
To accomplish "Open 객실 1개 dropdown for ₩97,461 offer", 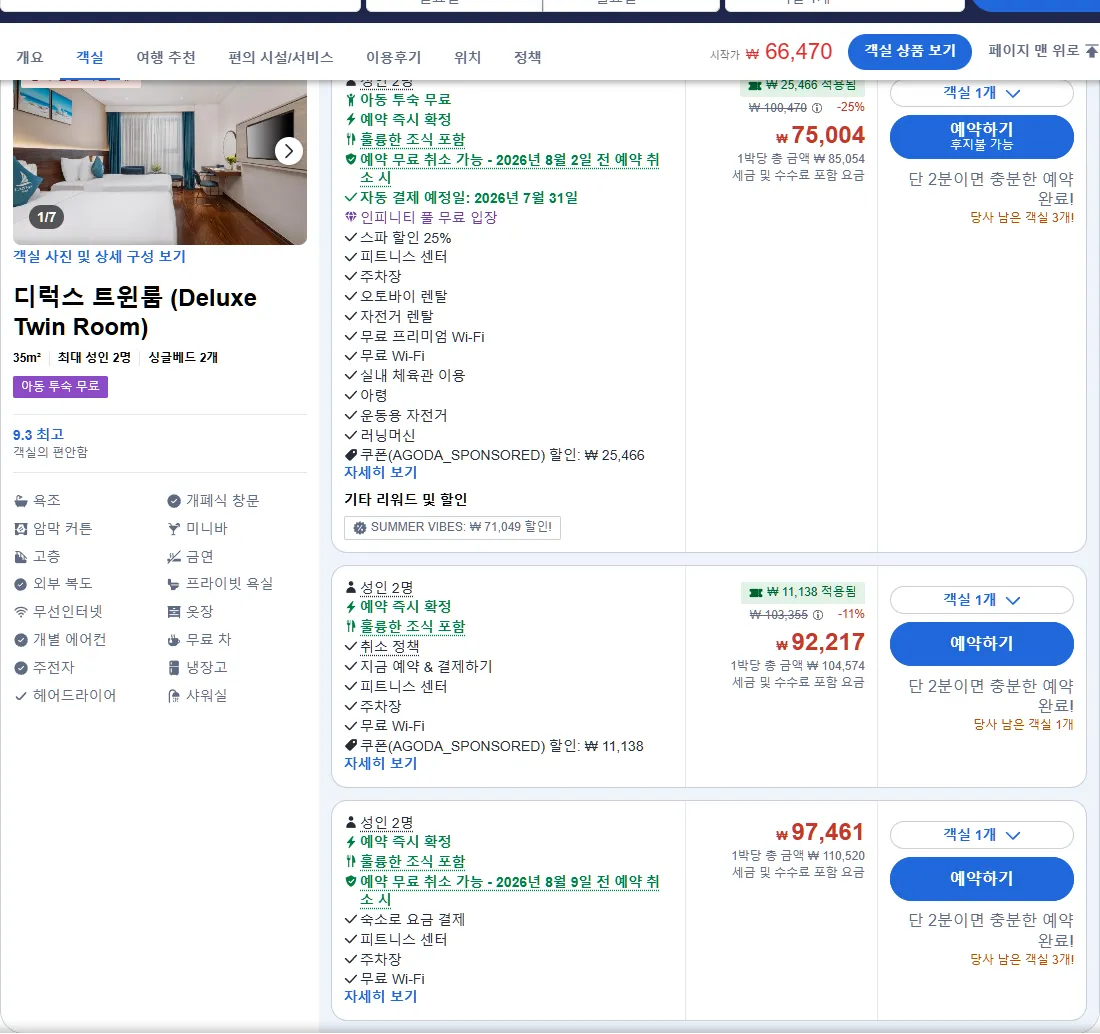I will pos(981,835).
